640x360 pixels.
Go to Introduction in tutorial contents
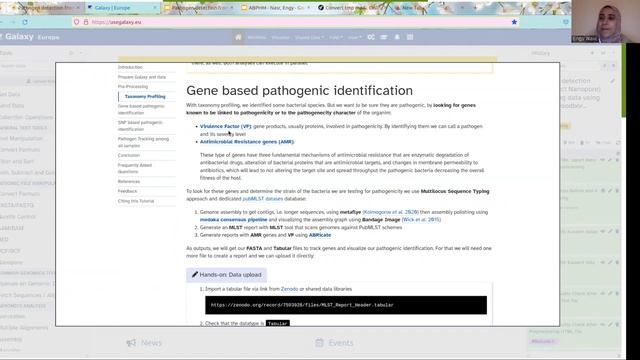[130, 67]
